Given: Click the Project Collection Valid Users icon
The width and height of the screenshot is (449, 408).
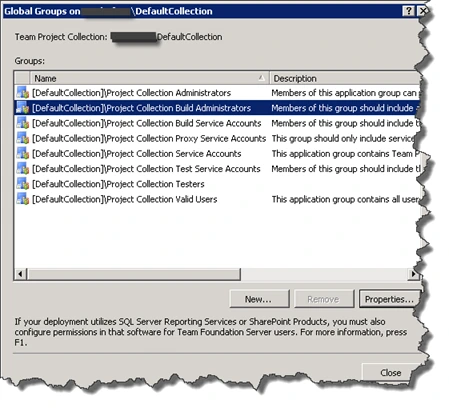Looking at the screenshot, I should 23,199.
